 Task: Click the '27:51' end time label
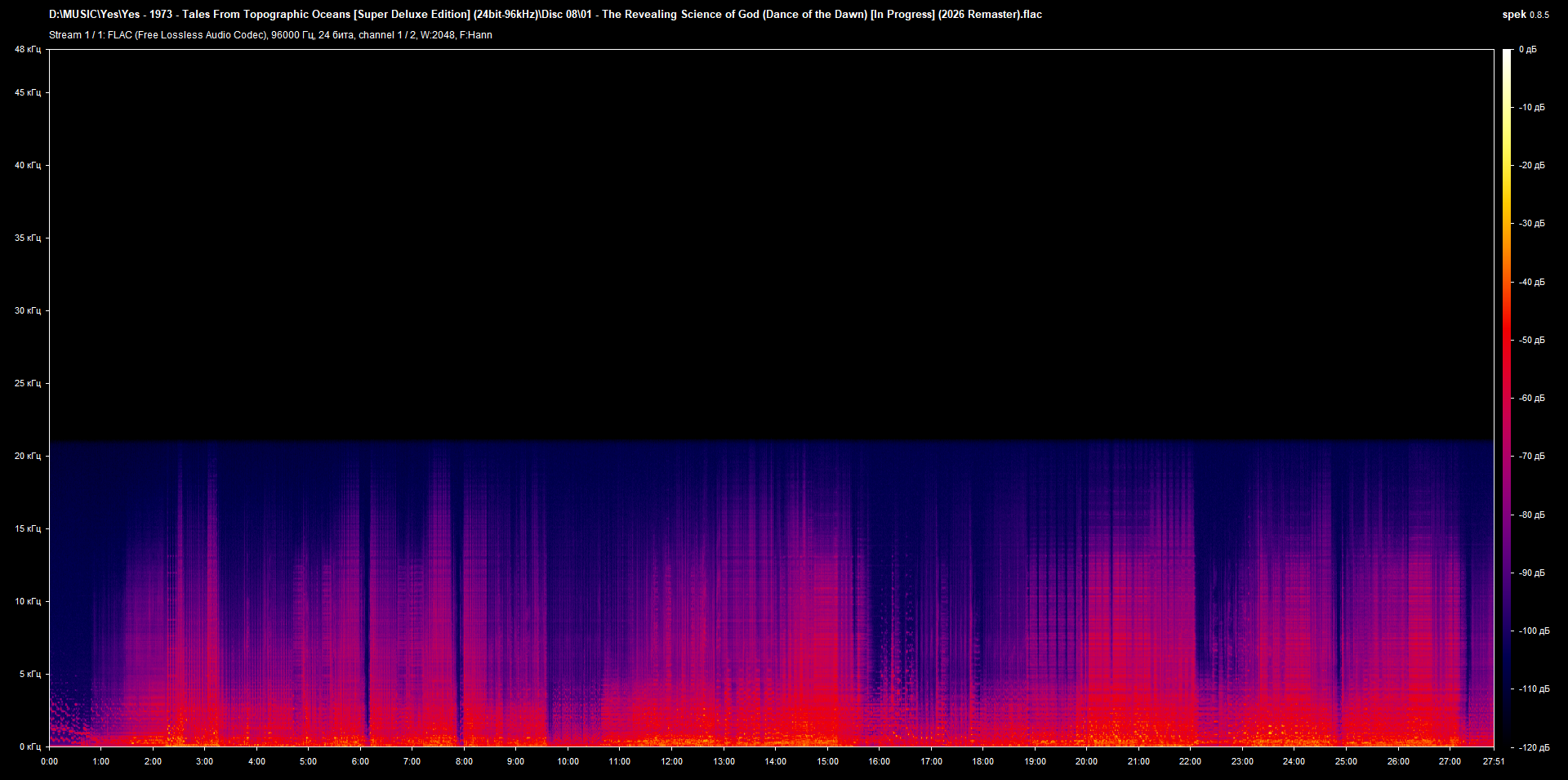click(x=1494, y=761)
